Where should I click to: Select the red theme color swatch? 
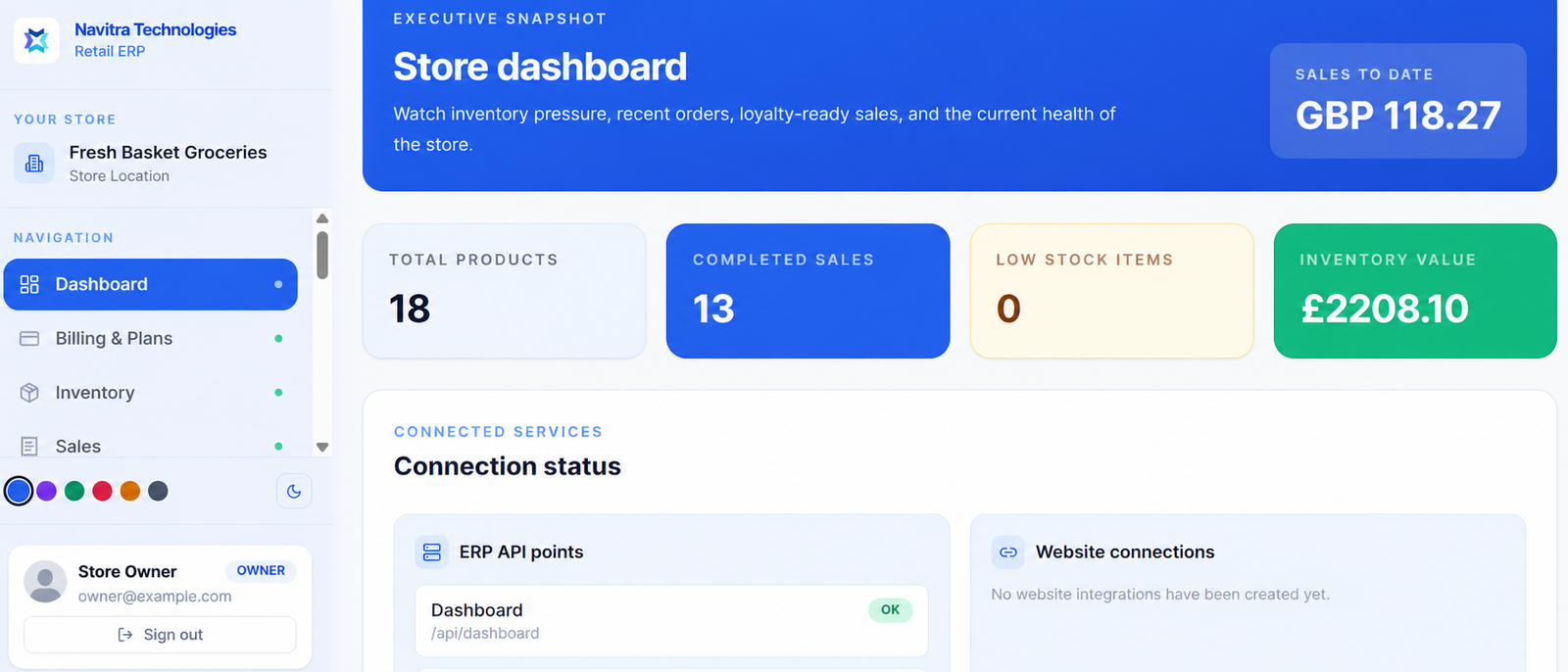point(102,491)
